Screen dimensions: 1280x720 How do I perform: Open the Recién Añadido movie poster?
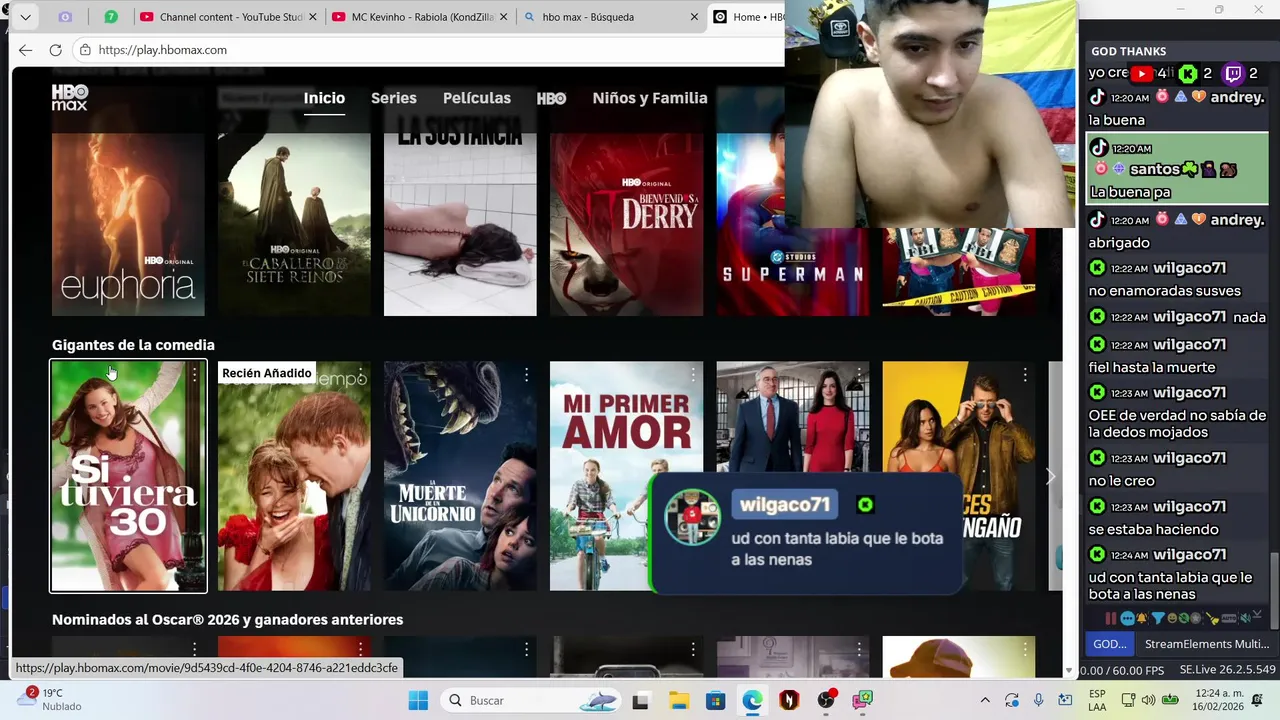(294, 476)
